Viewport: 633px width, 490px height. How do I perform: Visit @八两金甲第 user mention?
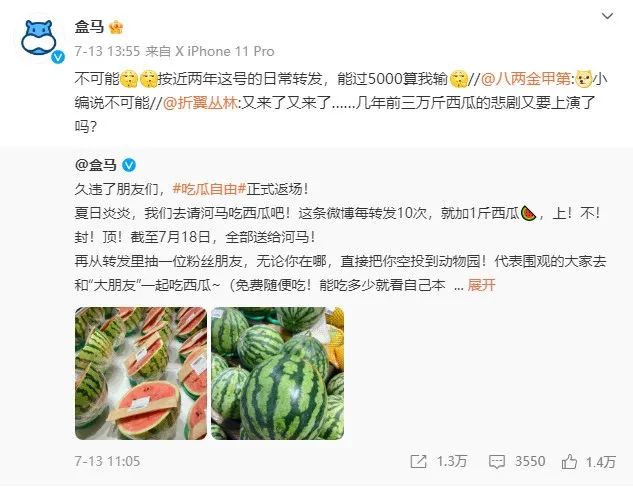coord(526,78)
